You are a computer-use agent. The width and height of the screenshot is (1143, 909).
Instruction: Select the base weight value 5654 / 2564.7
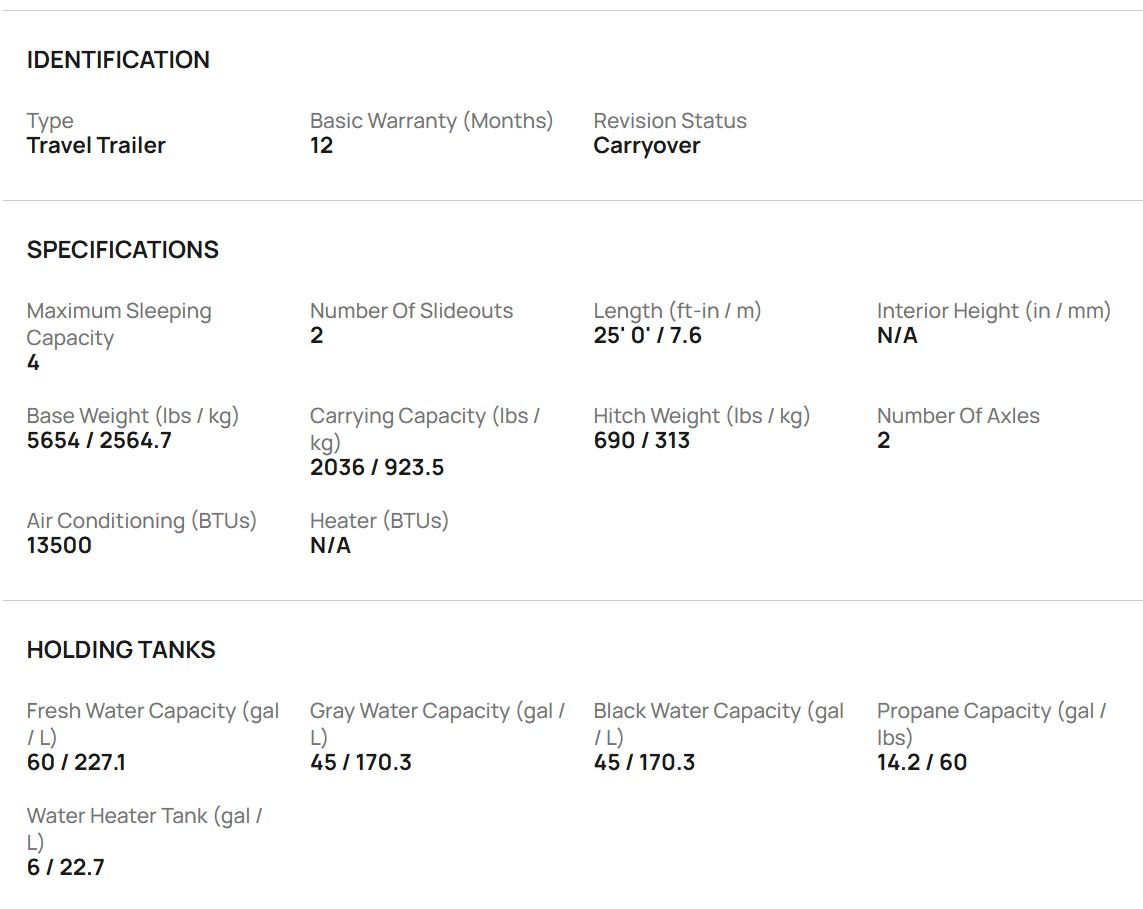[x=99, y=441]
